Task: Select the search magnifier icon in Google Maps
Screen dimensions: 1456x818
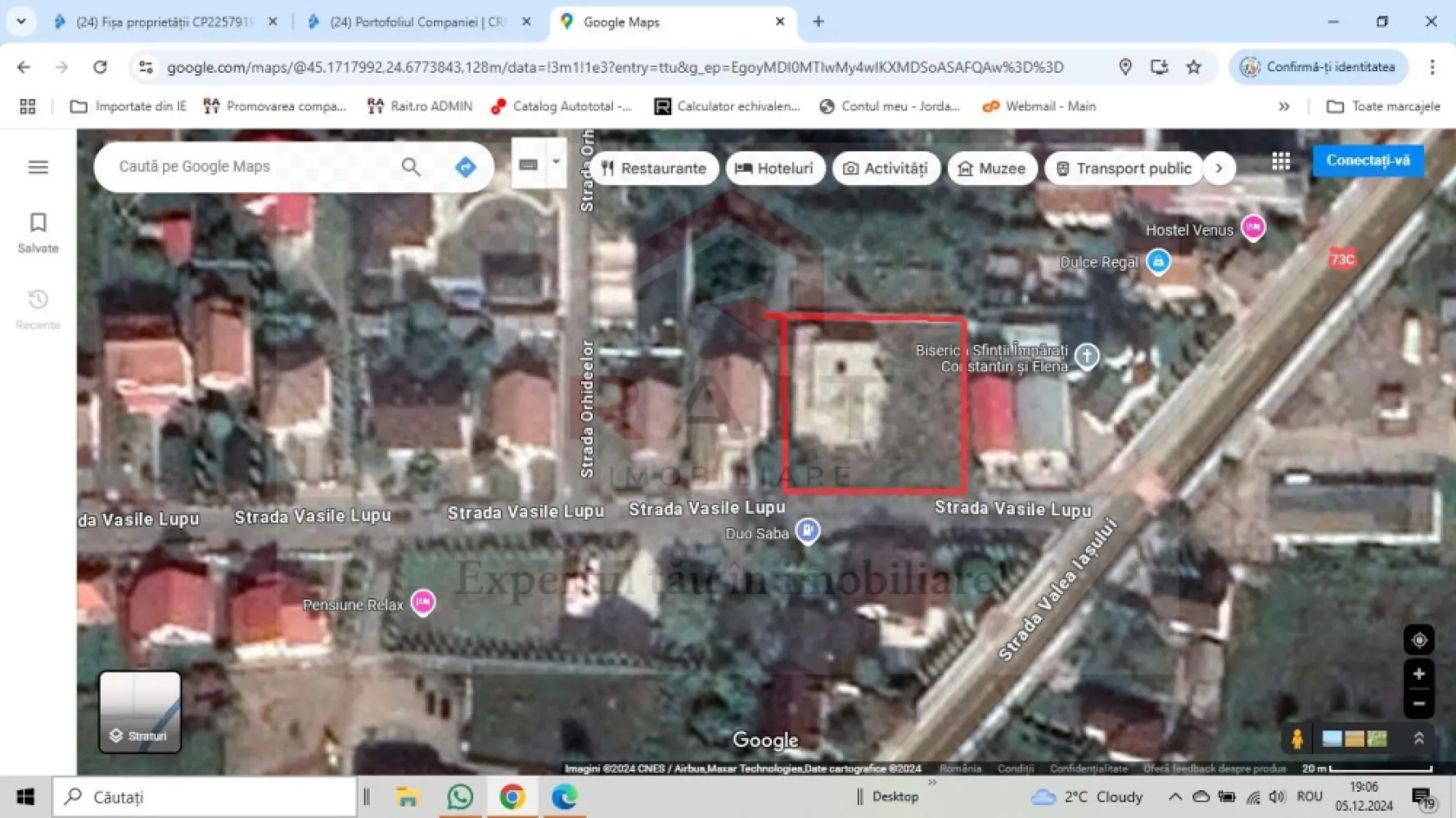Action: pos(412,166)
